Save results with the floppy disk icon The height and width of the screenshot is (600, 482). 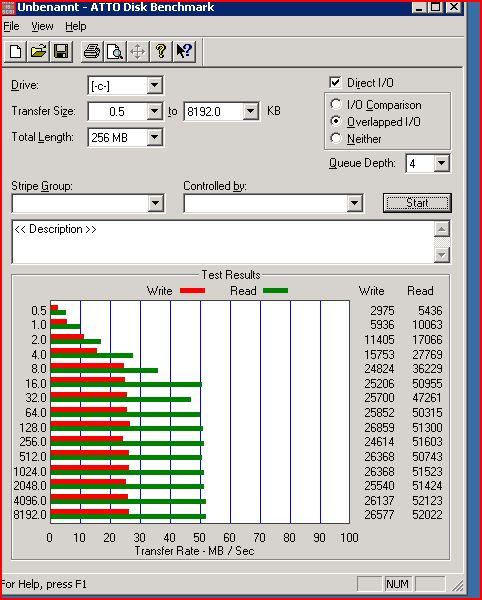pos(61,51)
